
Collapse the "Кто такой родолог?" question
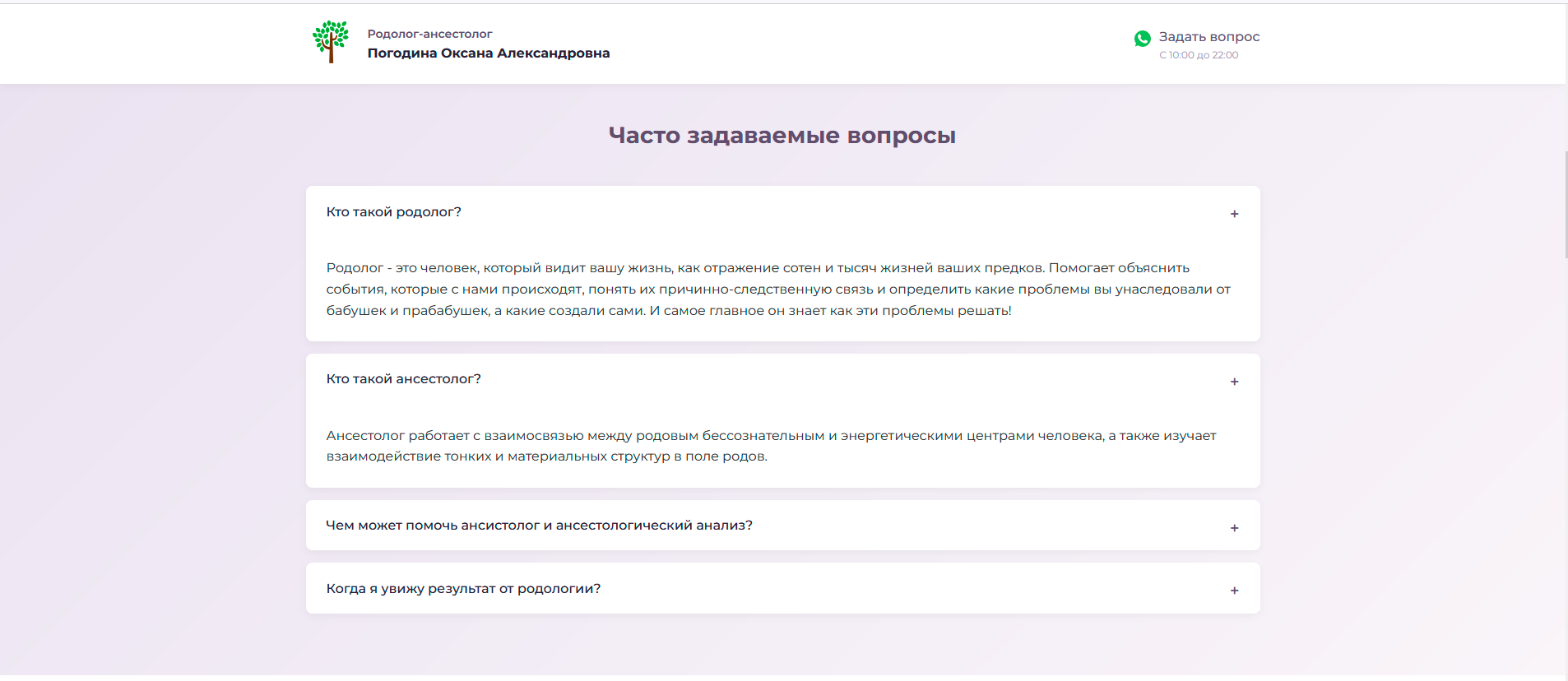(782, 212)
